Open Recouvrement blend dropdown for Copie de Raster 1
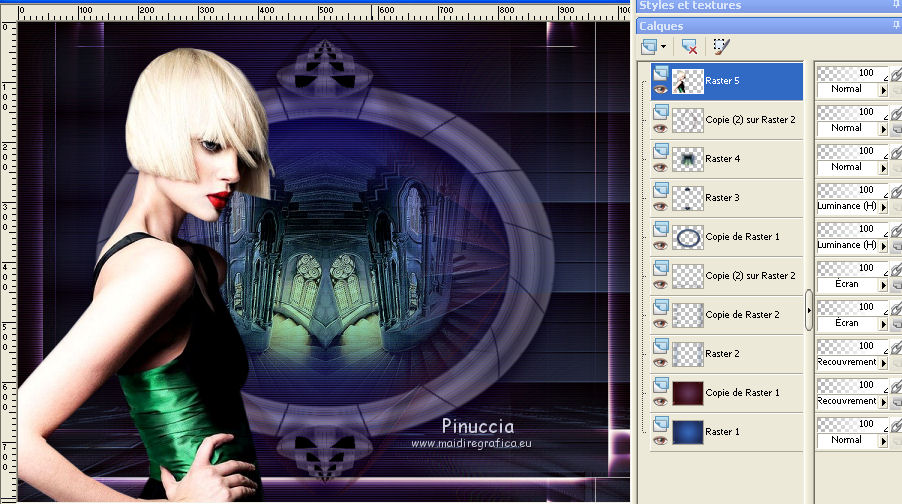Image resolution: width=902 pixels, height=504 pixels. [884, 402]
